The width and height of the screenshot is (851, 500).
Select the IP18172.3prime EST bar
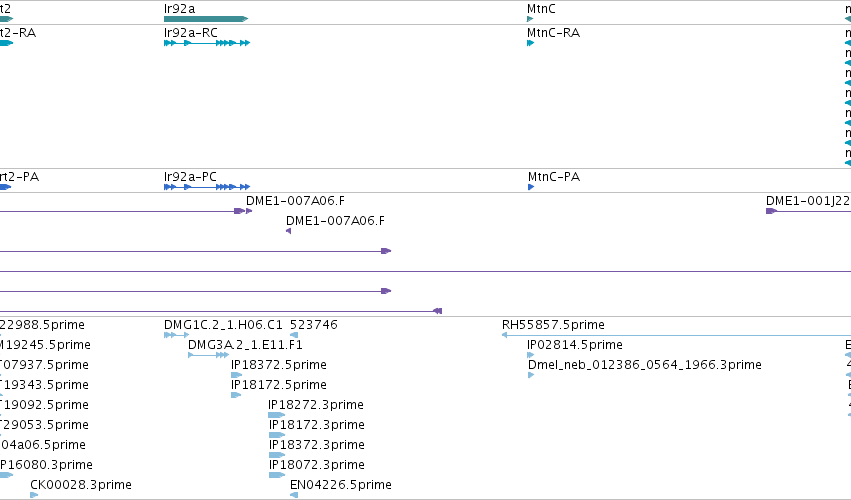click(x=277, y=435)
